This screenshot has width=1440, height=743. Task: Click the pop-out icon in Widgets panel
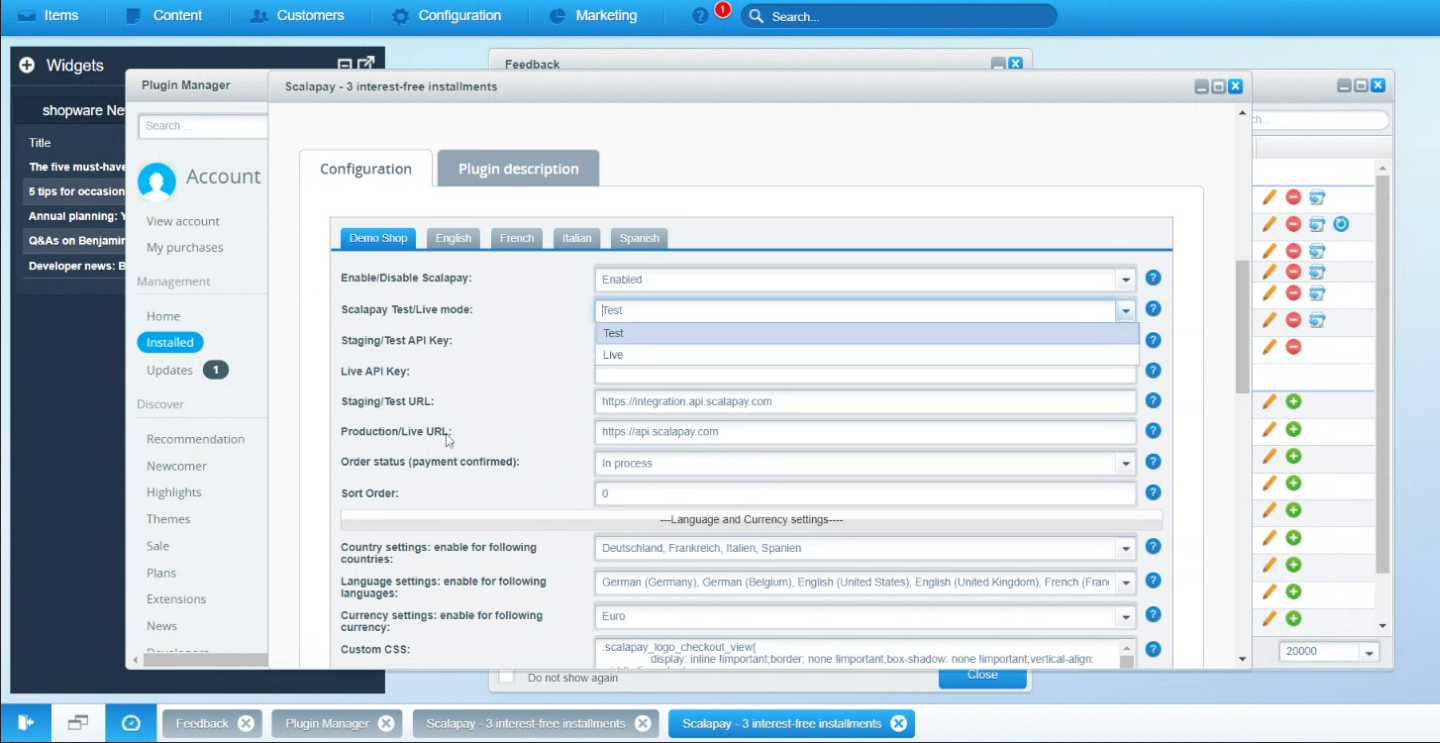click(366, 64)
